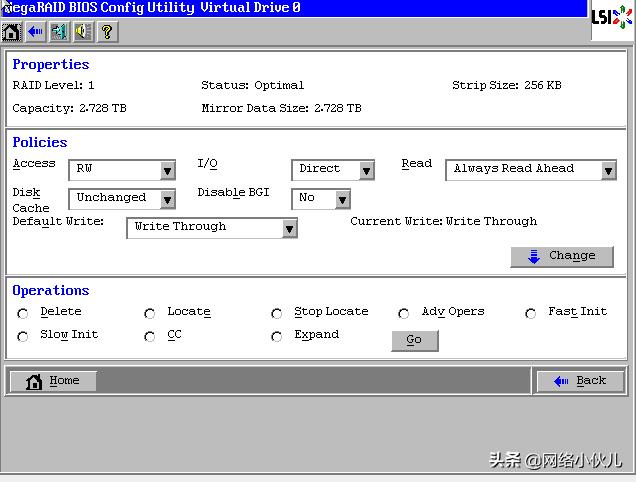This screenshot has width=636, height=482.
Task: Click the speaker sound toolbar icon
Action: coord(83,32)
